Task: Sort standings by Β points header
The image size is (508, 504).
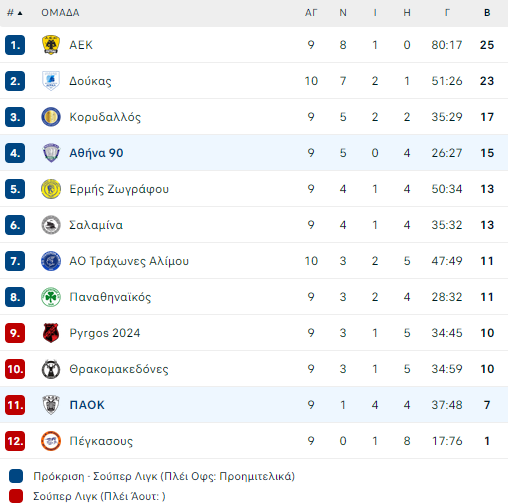Action: (487, 13)
